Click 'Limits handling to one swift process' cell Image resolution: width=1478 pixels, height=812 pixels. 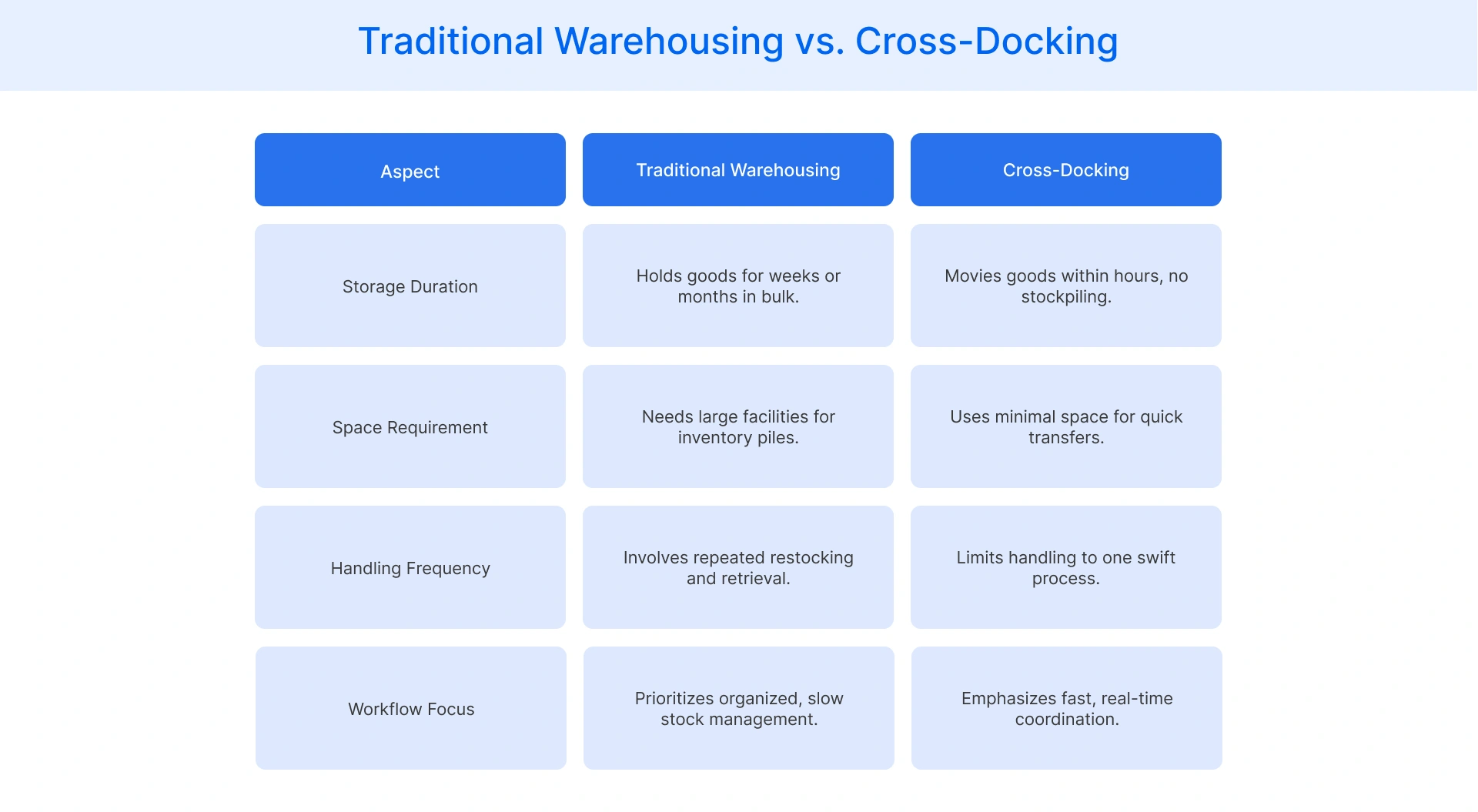(x=1066, y=567)
